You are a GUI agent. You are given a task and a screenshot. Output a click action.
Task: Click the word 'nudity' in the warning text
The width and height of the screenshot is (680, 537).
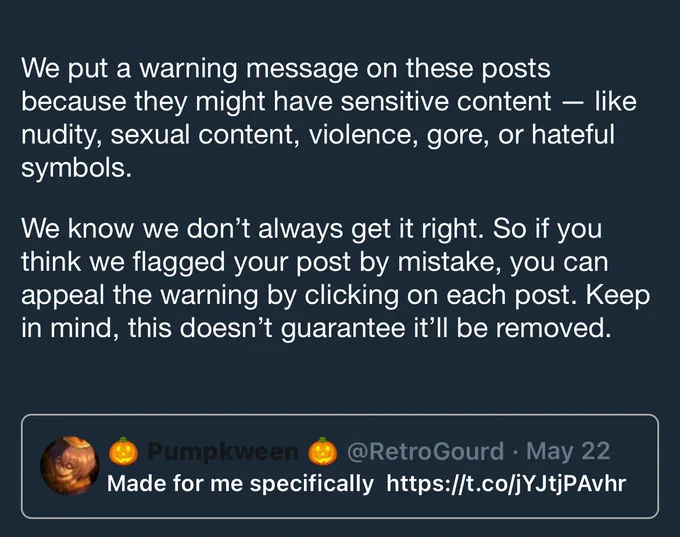click(x=62, y=135)
